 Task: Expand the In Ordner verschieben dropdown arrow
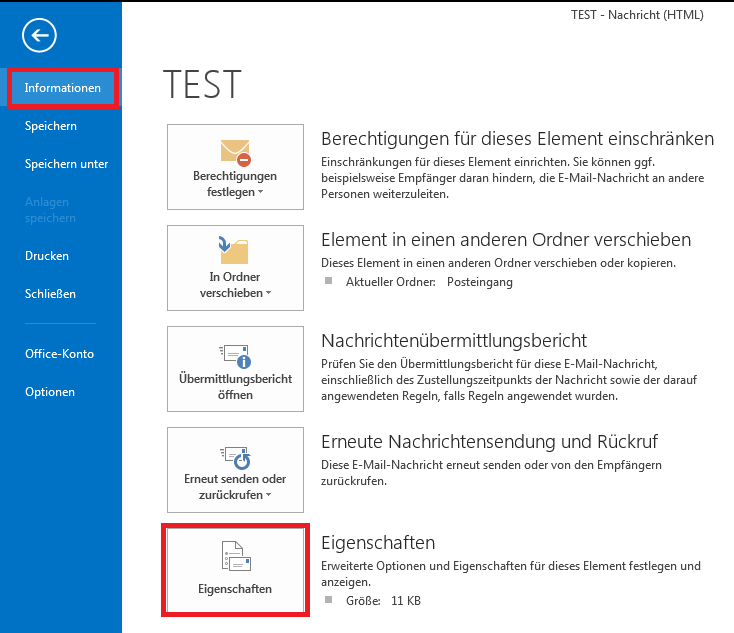[x=270, y=294]
